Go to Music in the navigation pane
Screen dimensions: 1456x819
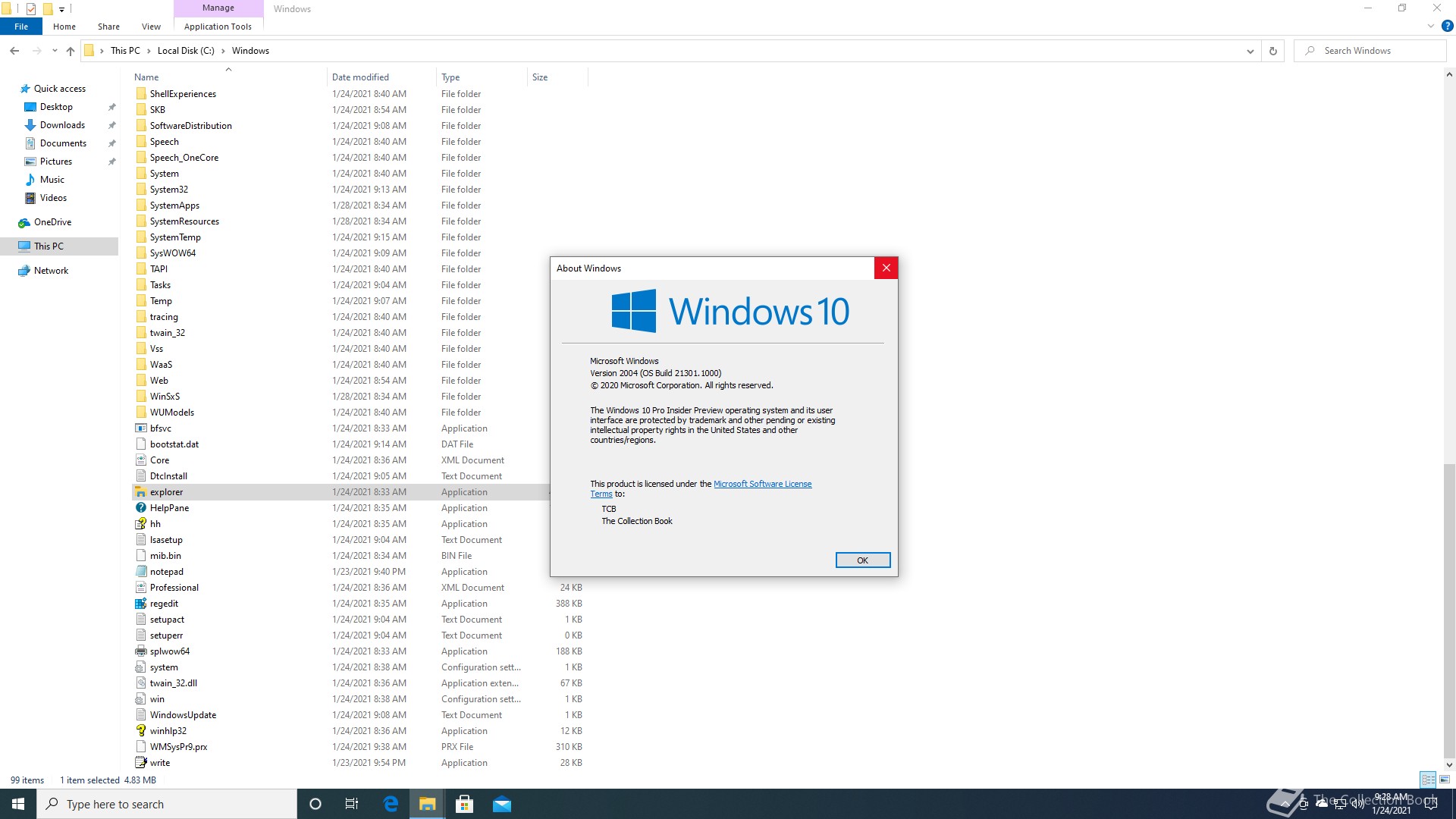(52, 180)
